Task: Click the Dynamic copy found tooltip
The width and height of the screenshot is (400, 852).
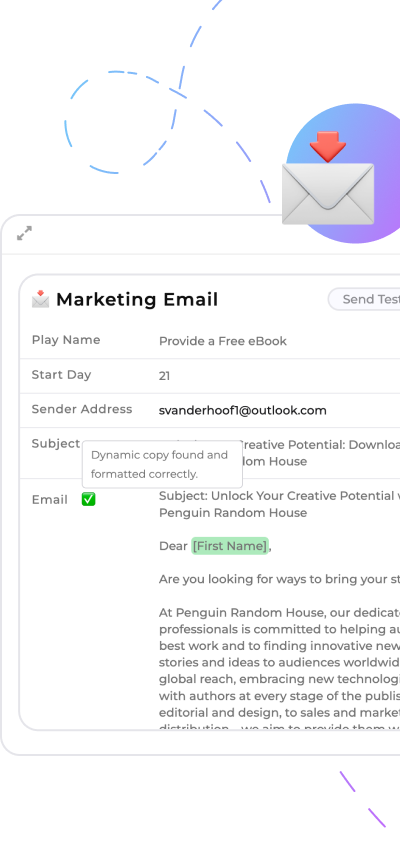Action: coord(162,465)
